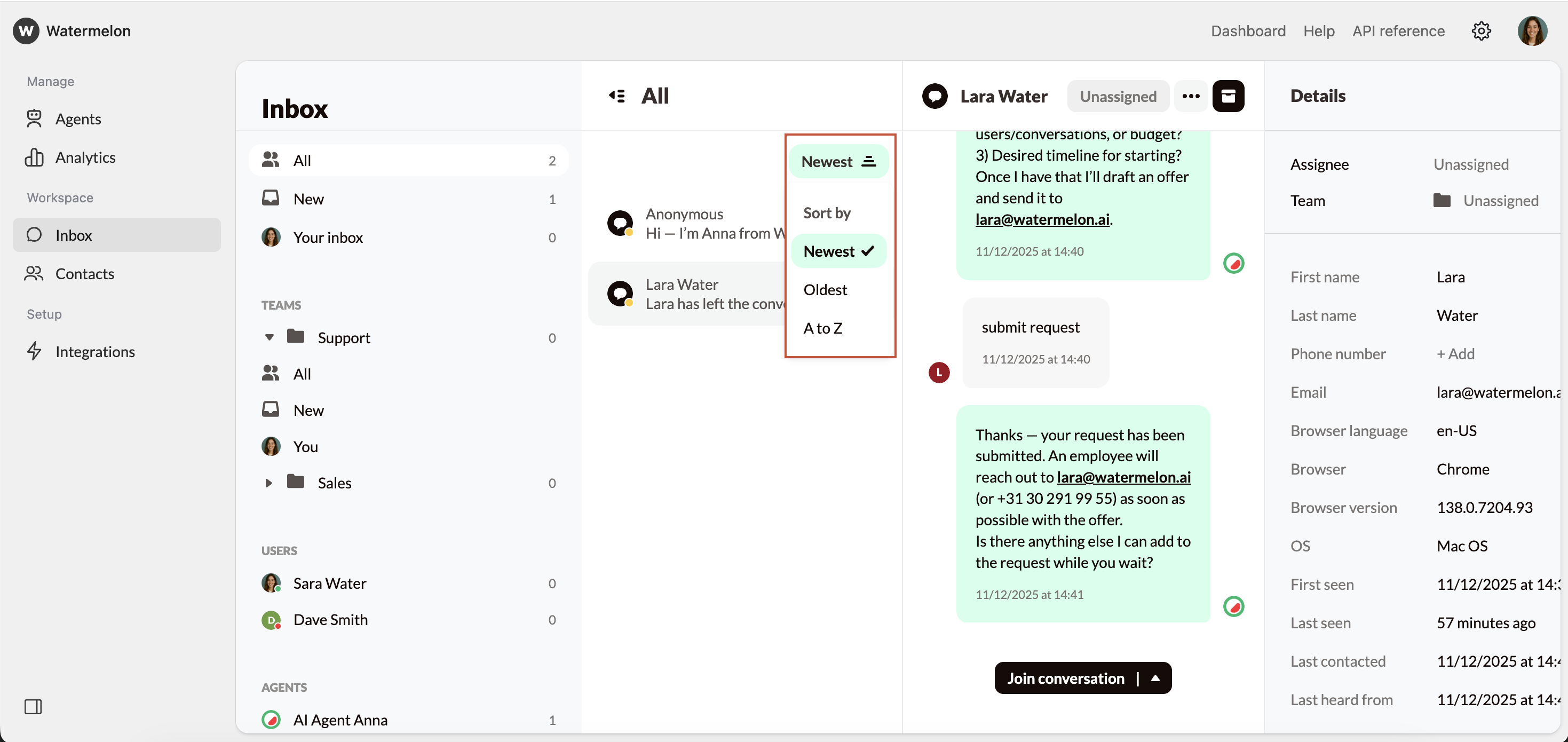This screenshot has width=1568, height=742.
Task: Archive the conversation via the archive icon
Action: coord(1230,96)
